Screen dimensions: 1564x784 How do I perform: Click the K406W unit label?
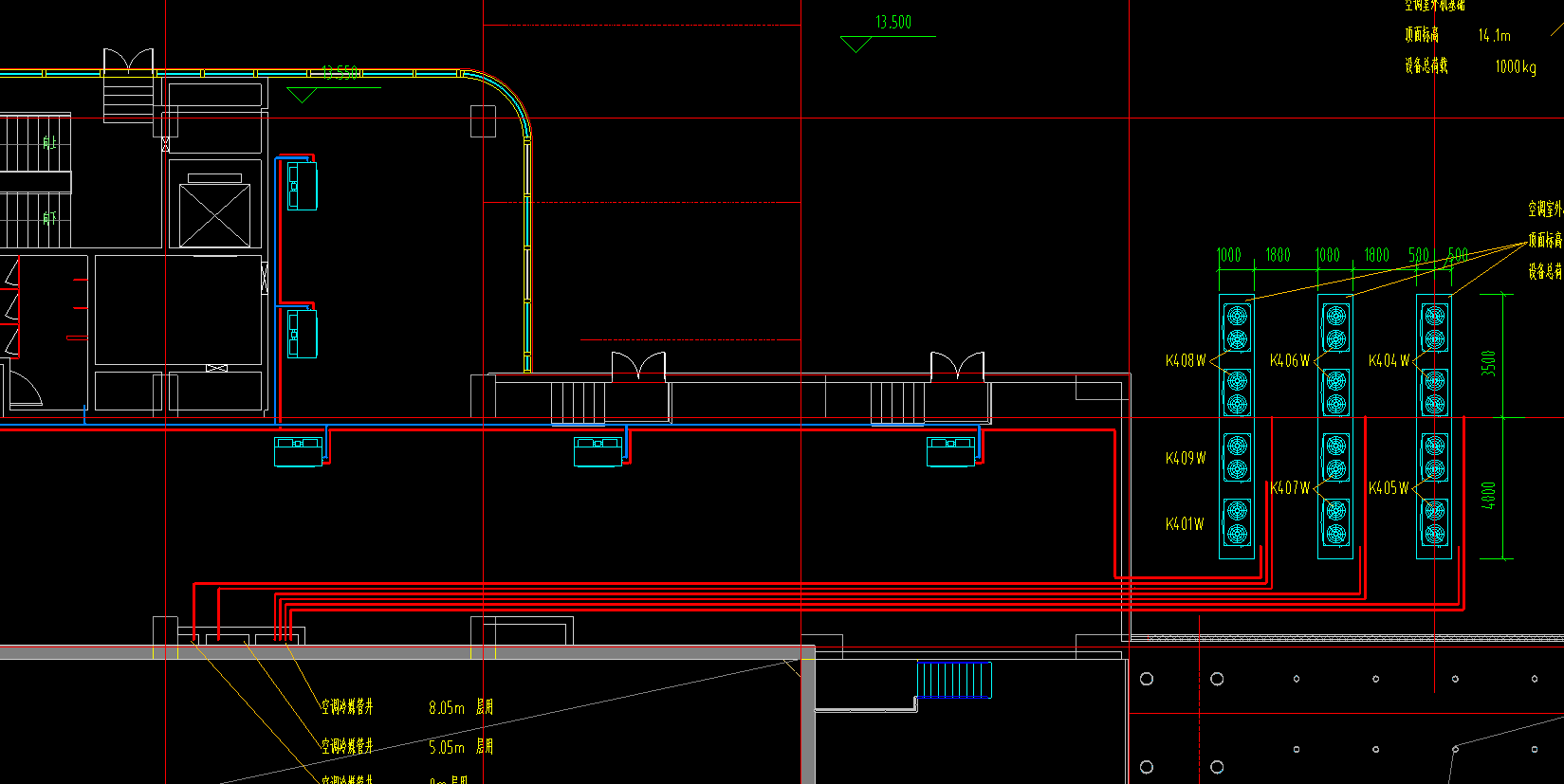tap(1289, 361)
